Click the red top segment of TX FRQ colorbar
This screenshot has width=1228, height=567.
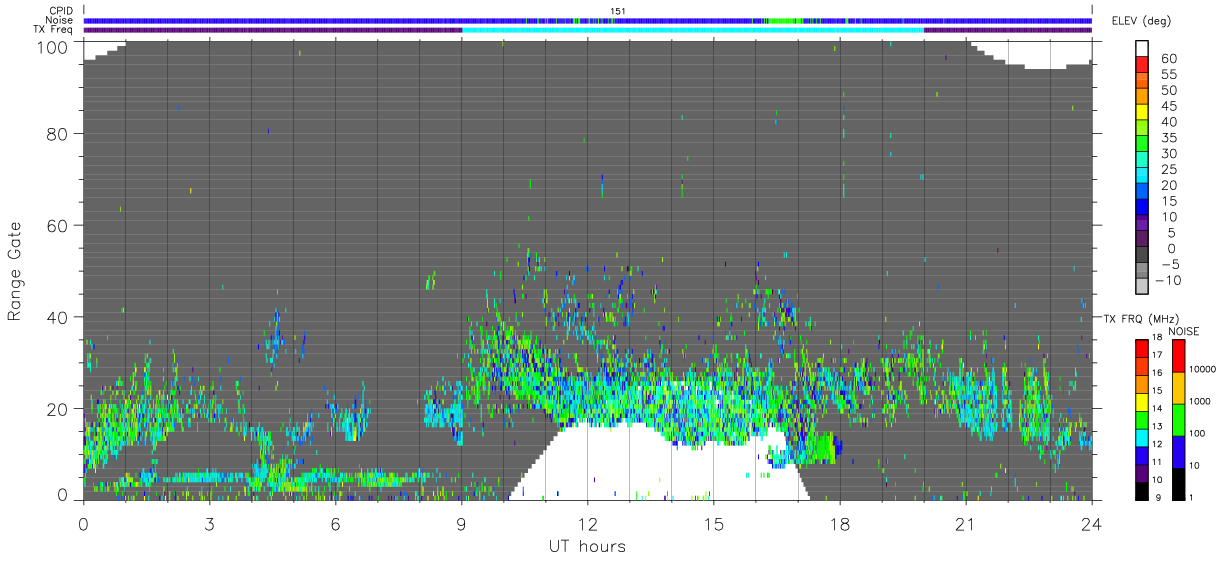click(x=1143, y=347)
